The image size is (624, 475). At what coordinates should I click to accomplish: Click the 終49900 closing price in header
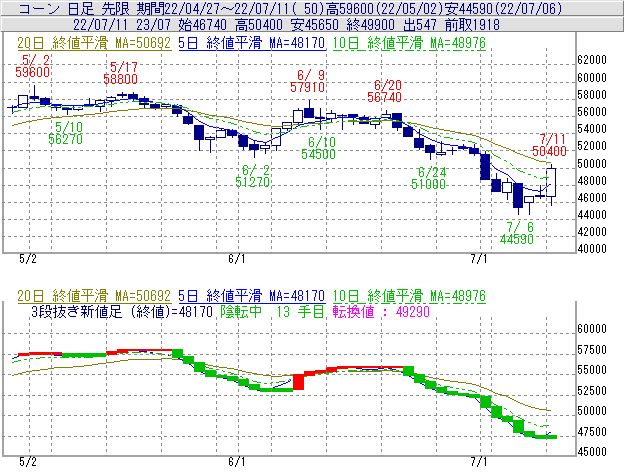coord(370,25)
